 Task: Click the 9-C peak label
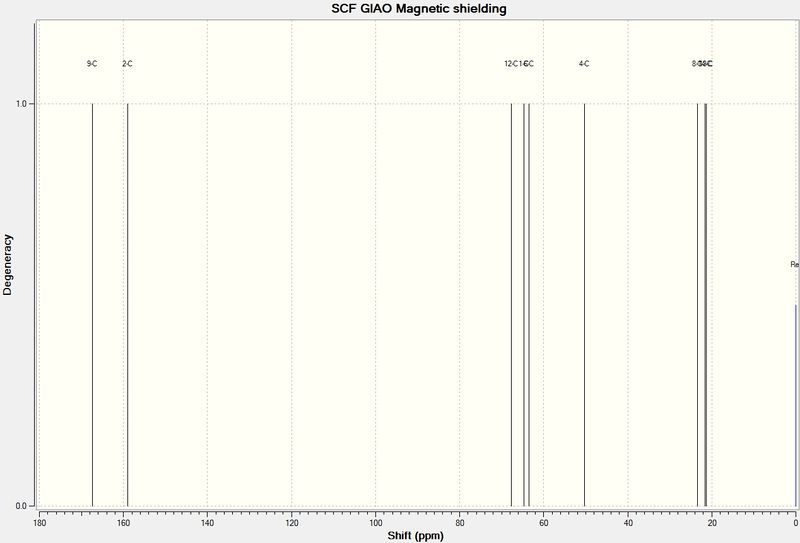92,64
